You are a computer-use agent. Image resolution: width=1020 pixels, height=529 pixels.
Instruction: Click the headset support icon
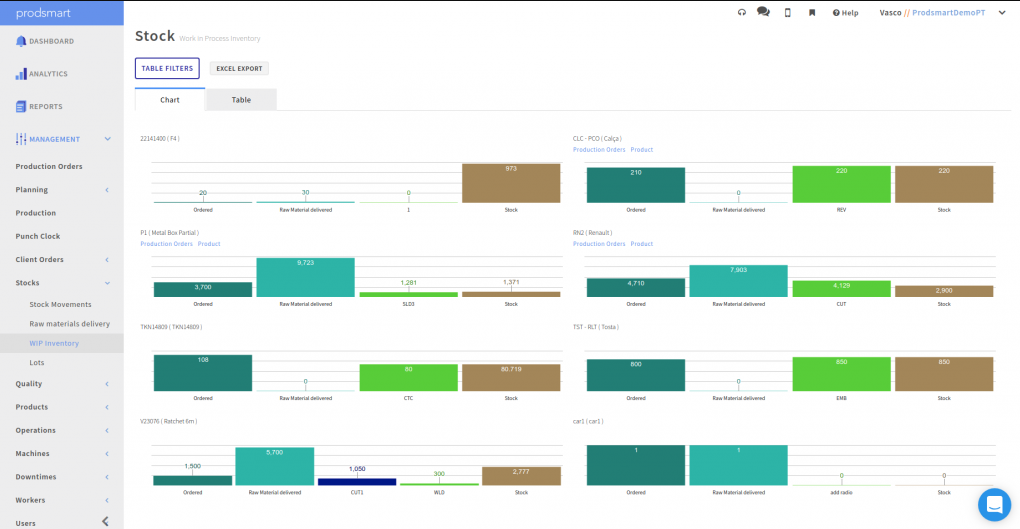742,12
